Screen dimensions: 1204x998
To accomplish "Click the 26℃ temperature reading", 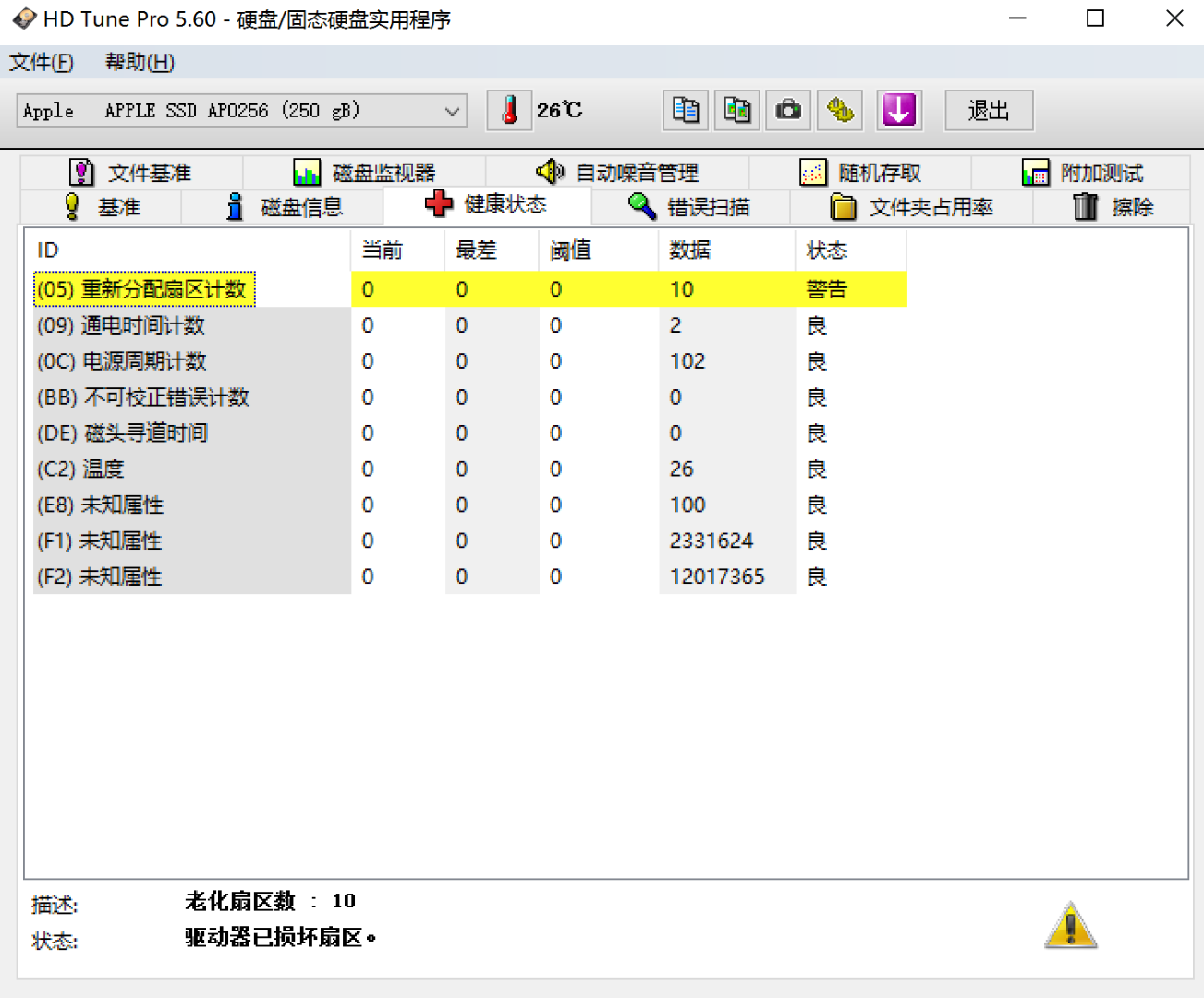I will coord(560,110).
